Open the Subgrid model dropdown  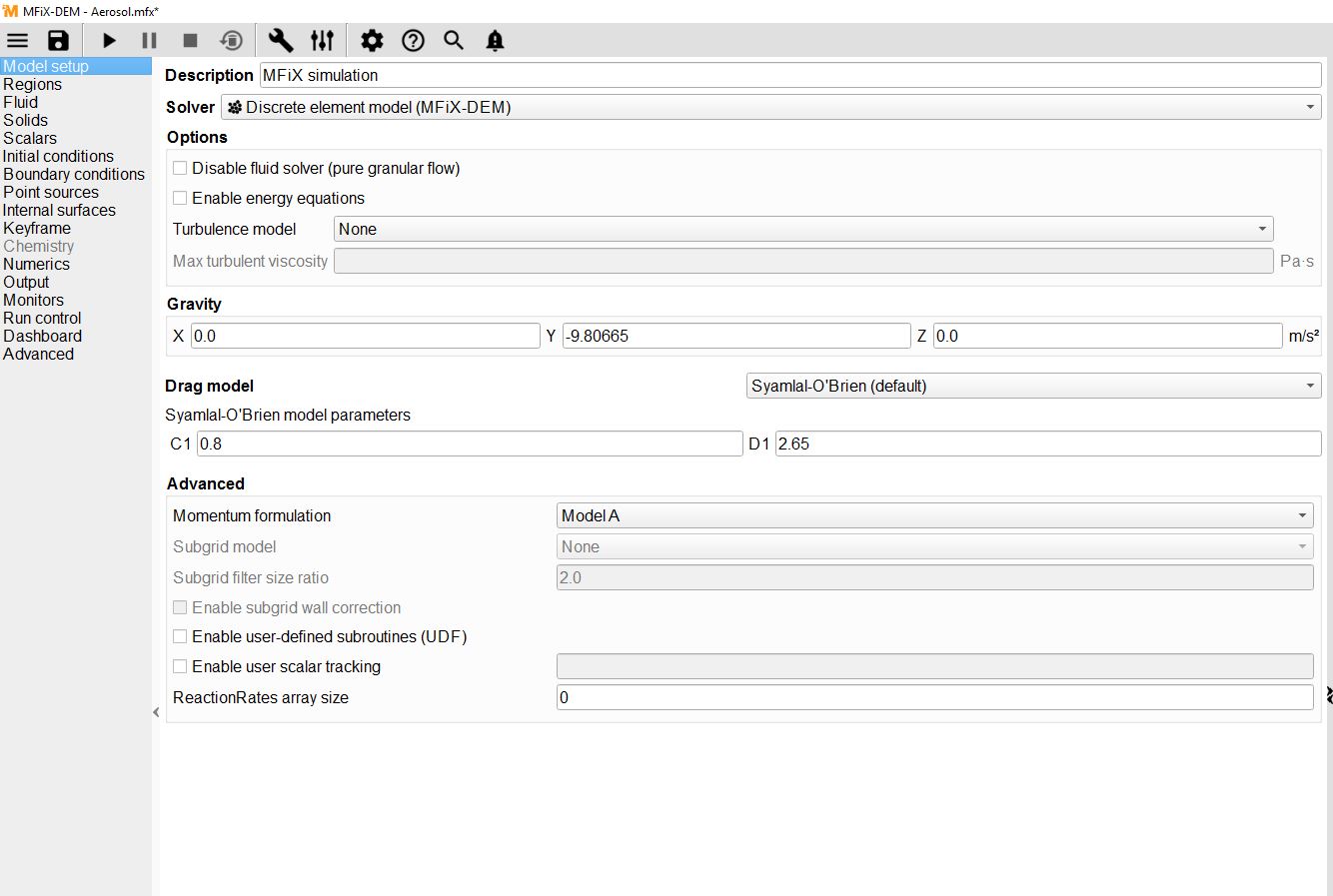[934, 546]
